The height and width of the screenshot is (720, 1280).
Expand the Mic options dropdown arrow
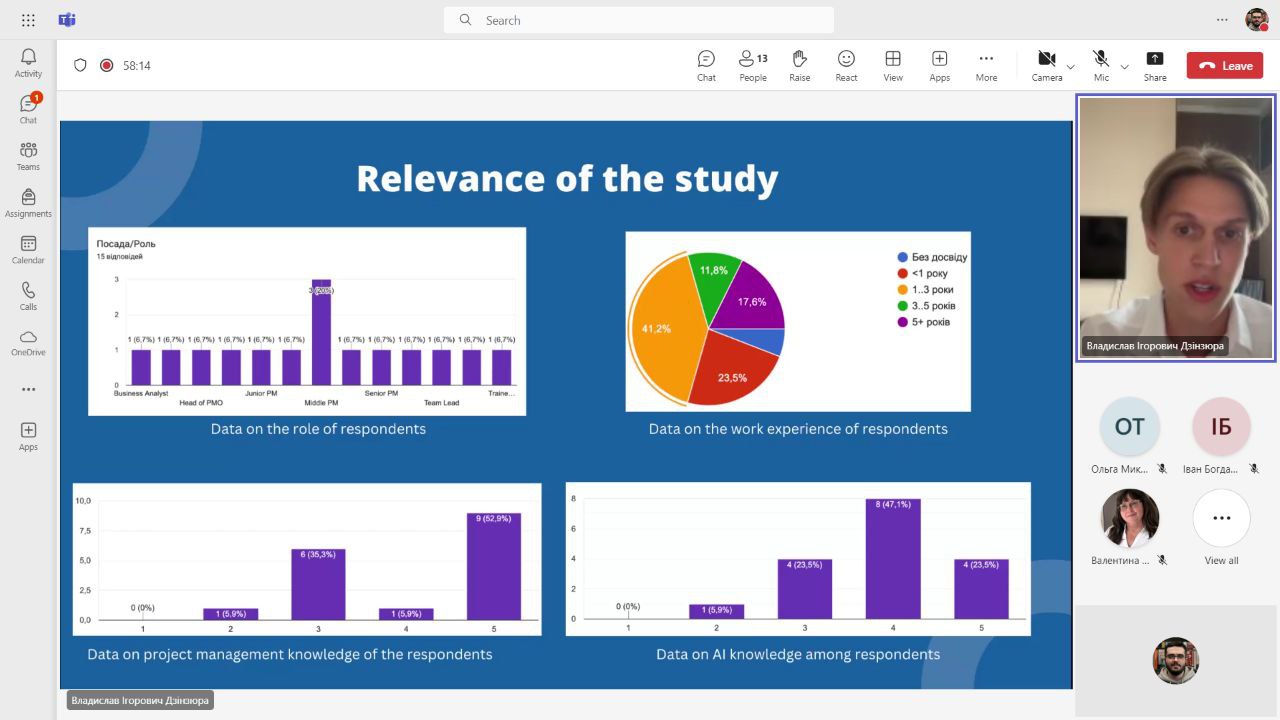pos(1124,67)
